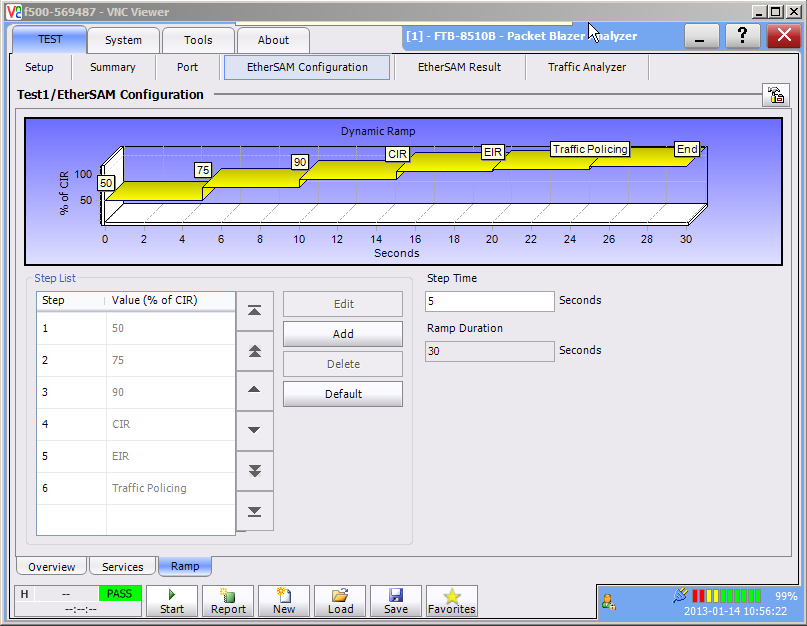Move step to bottom of list
The image size is (807, 626).
point(255,511)
